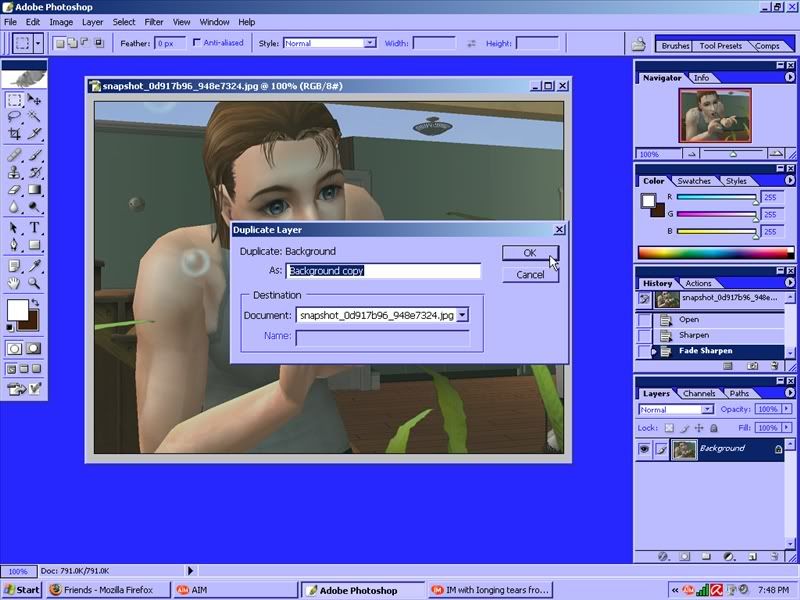The height and width of the screenshot is (600, 800).
Task: Open the Layer menu
Action: pyautogui.click(x=92, y=22)
